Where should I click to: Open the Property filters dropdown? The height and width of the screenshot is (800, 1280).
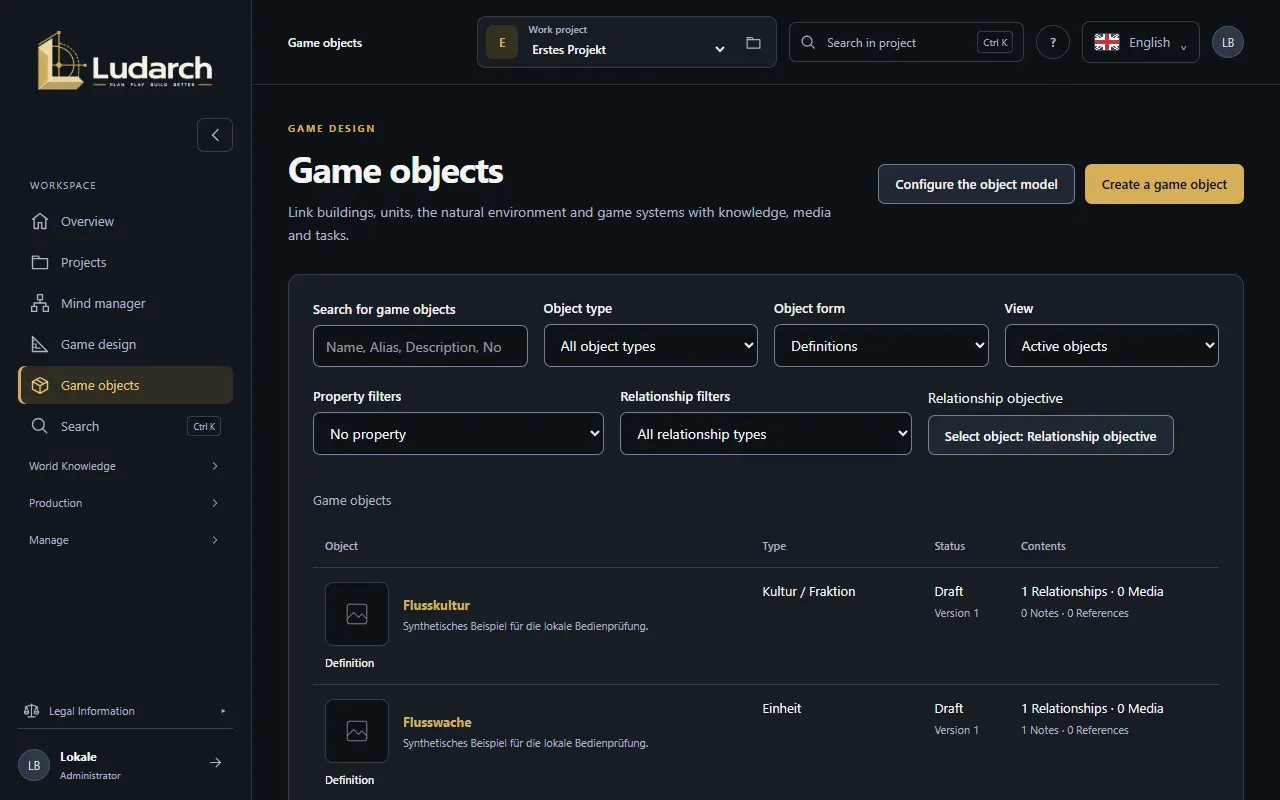tap(458, 434)
